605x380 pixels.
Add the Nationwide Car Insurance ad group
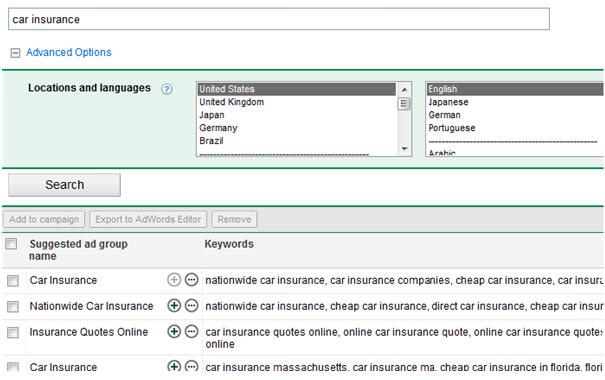coord(174,306)
